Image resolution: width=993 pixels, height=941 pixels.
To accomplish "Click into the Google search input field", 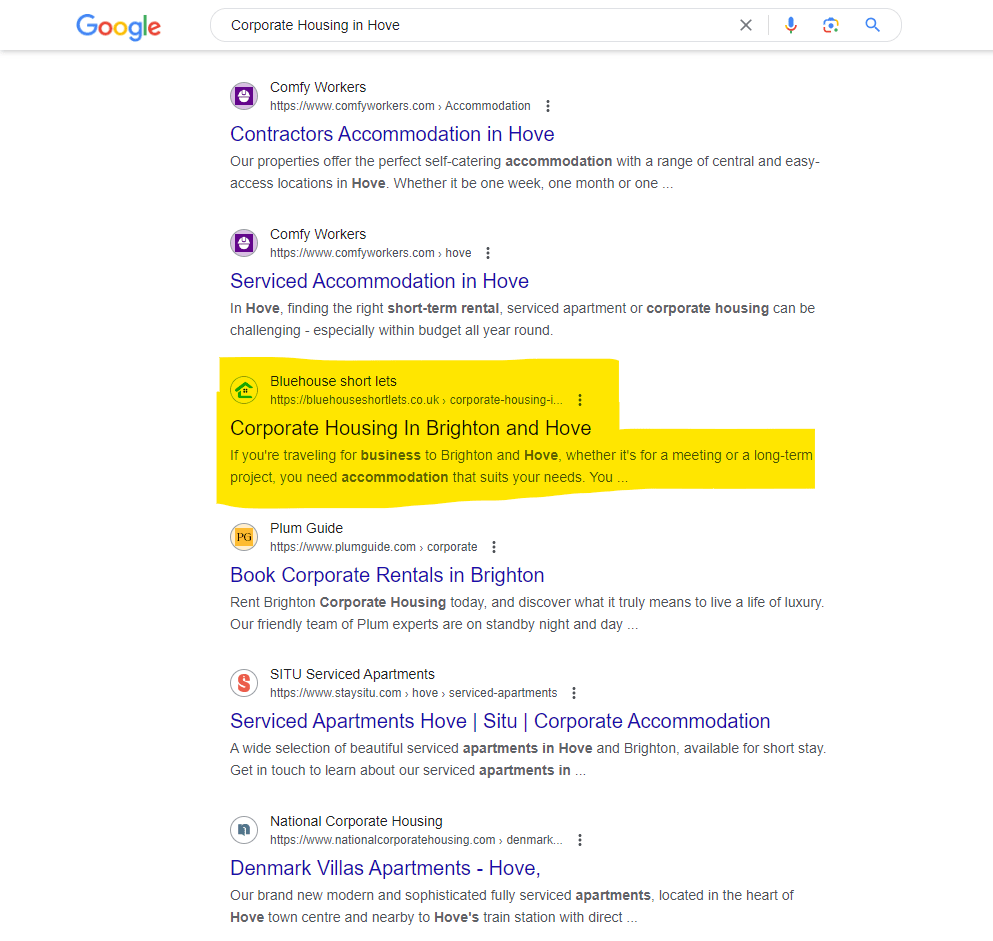I will [x=470, y=26].
